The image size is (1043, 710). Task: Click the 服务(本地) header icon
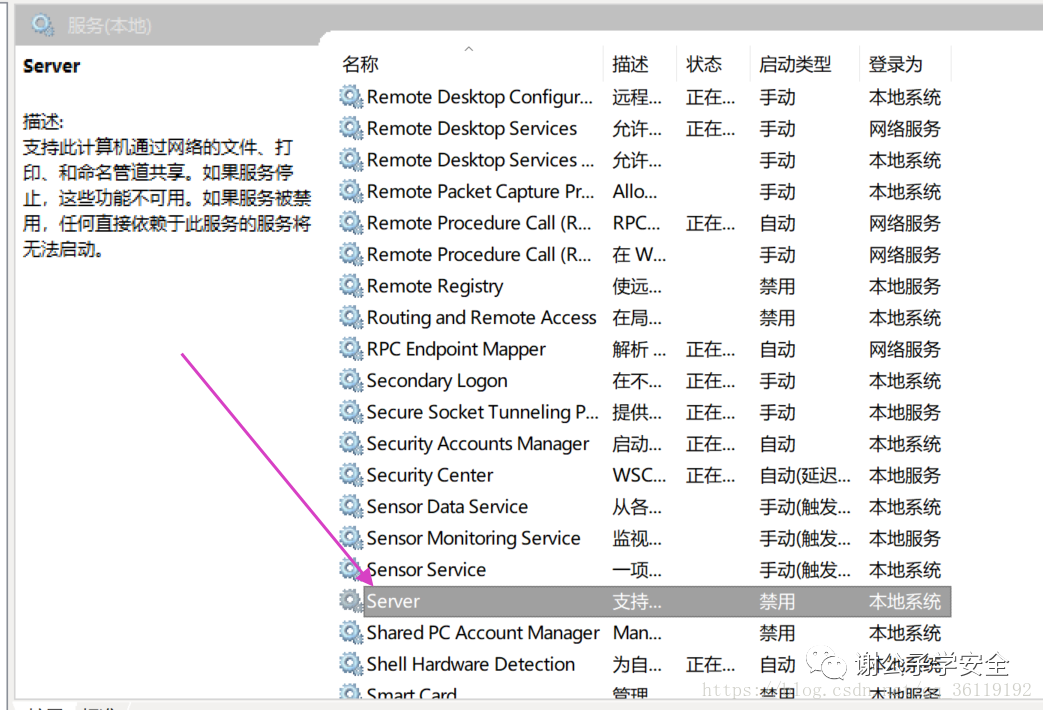pyautogui.click(x=43, y=25)
